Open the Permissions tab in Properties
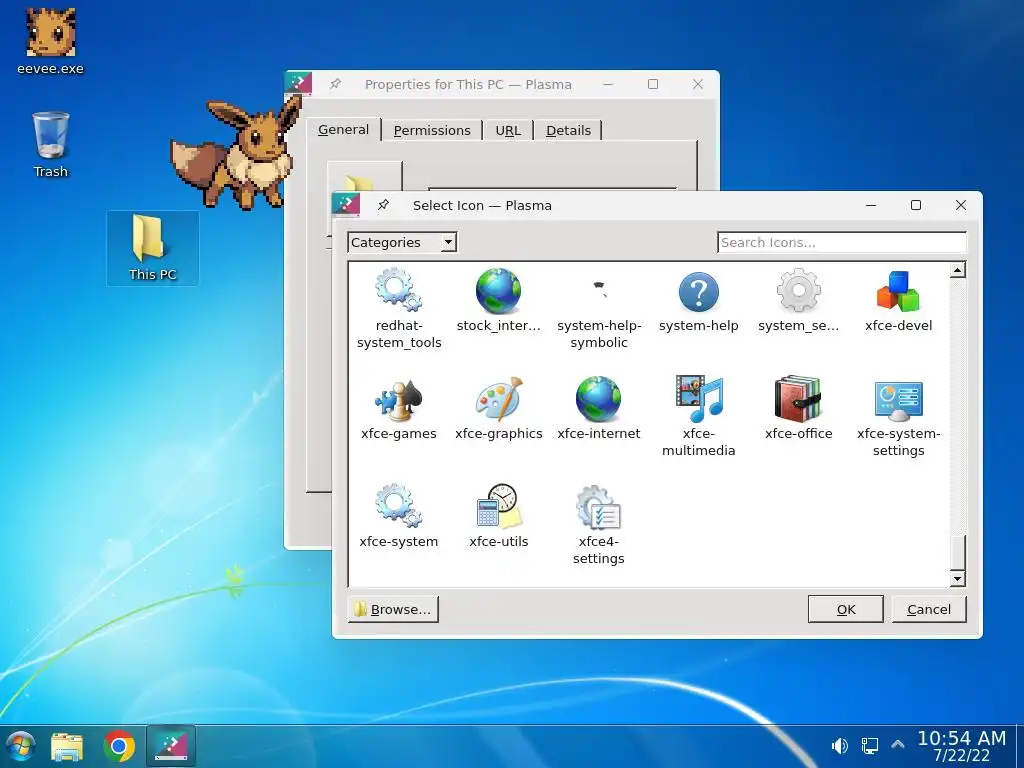This screenshot has width=1024, height=768. point(432,131)
